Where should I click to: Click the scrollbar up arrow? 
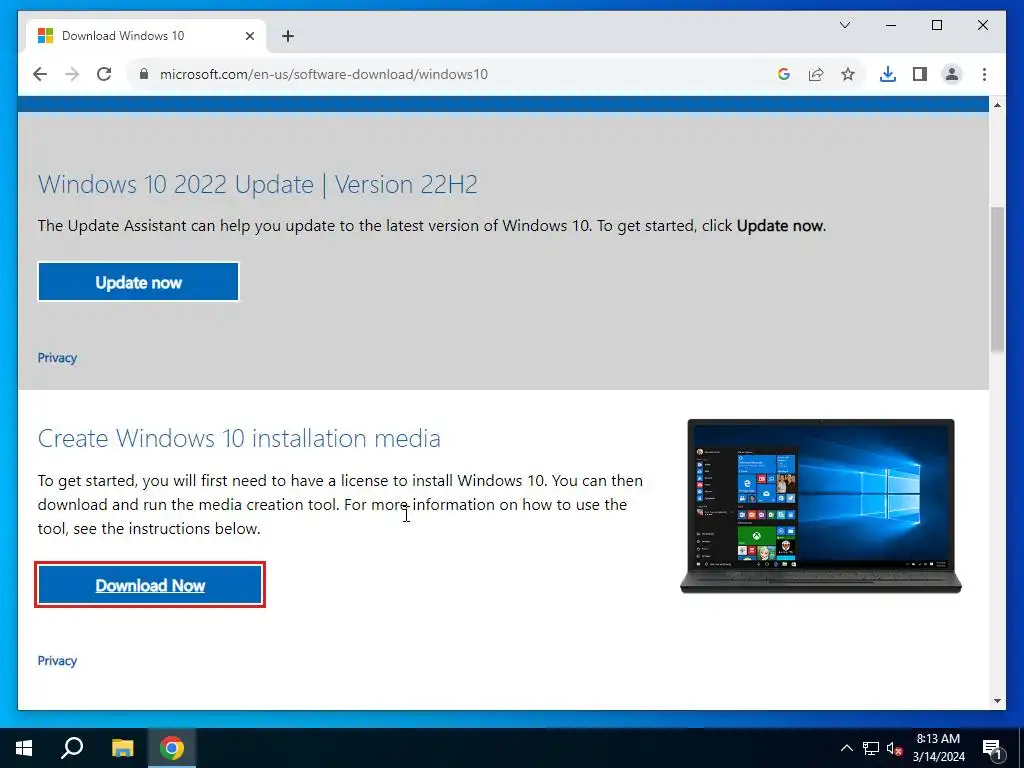point(997,105)
